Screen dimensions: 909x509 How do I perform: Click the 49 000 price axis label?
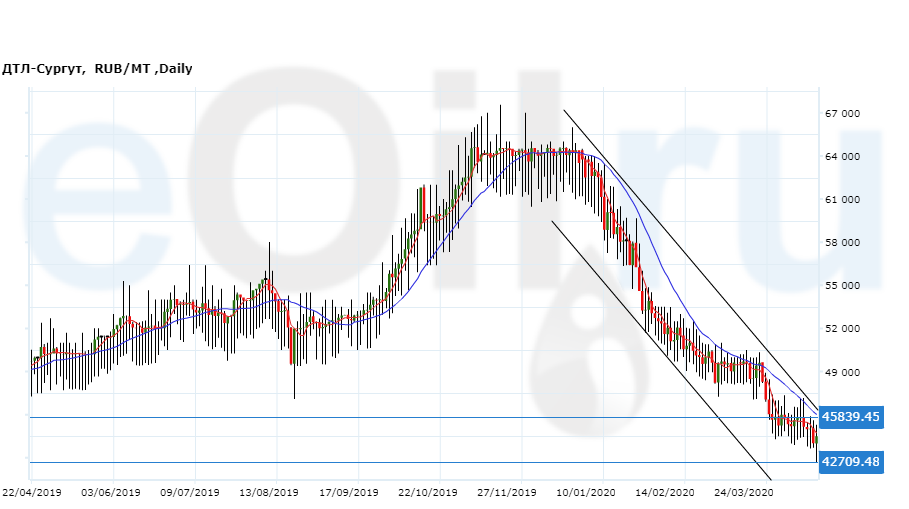click(x=842, y=372)
